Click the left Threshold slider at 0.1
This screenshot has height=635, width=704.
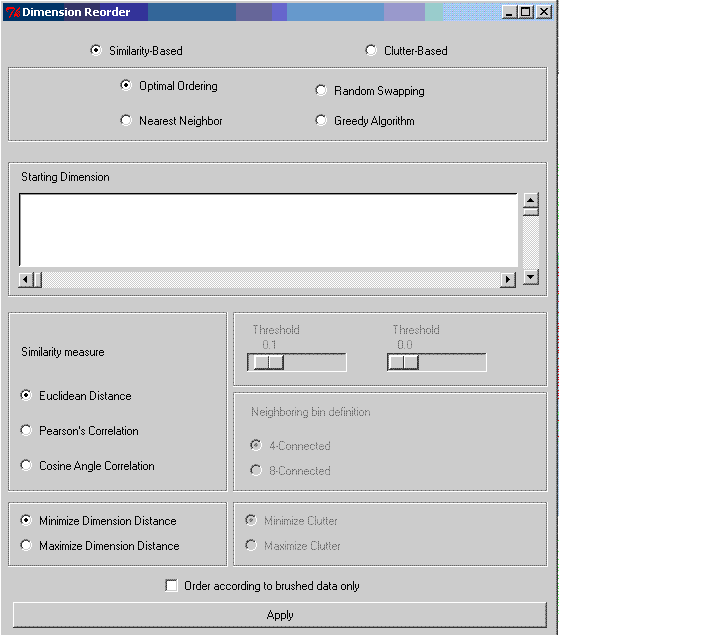pyautogui.click(x=268, y=362)
